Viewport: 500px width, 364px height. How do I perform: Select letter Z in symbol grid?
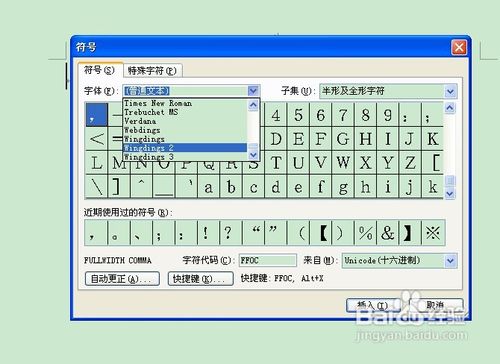(x=410, y=163)
